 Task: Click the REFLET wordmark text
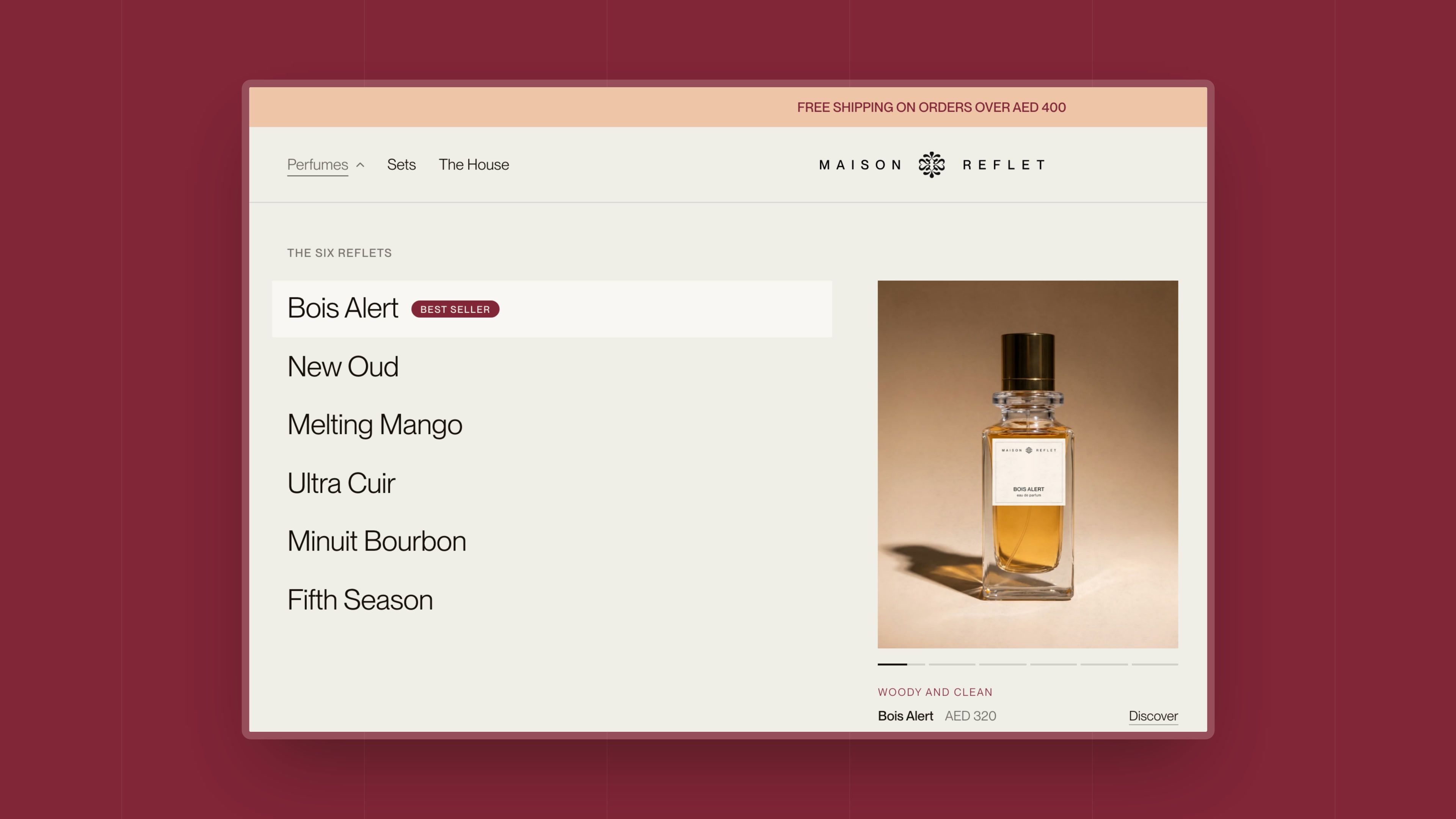[x=1004, y=165]
